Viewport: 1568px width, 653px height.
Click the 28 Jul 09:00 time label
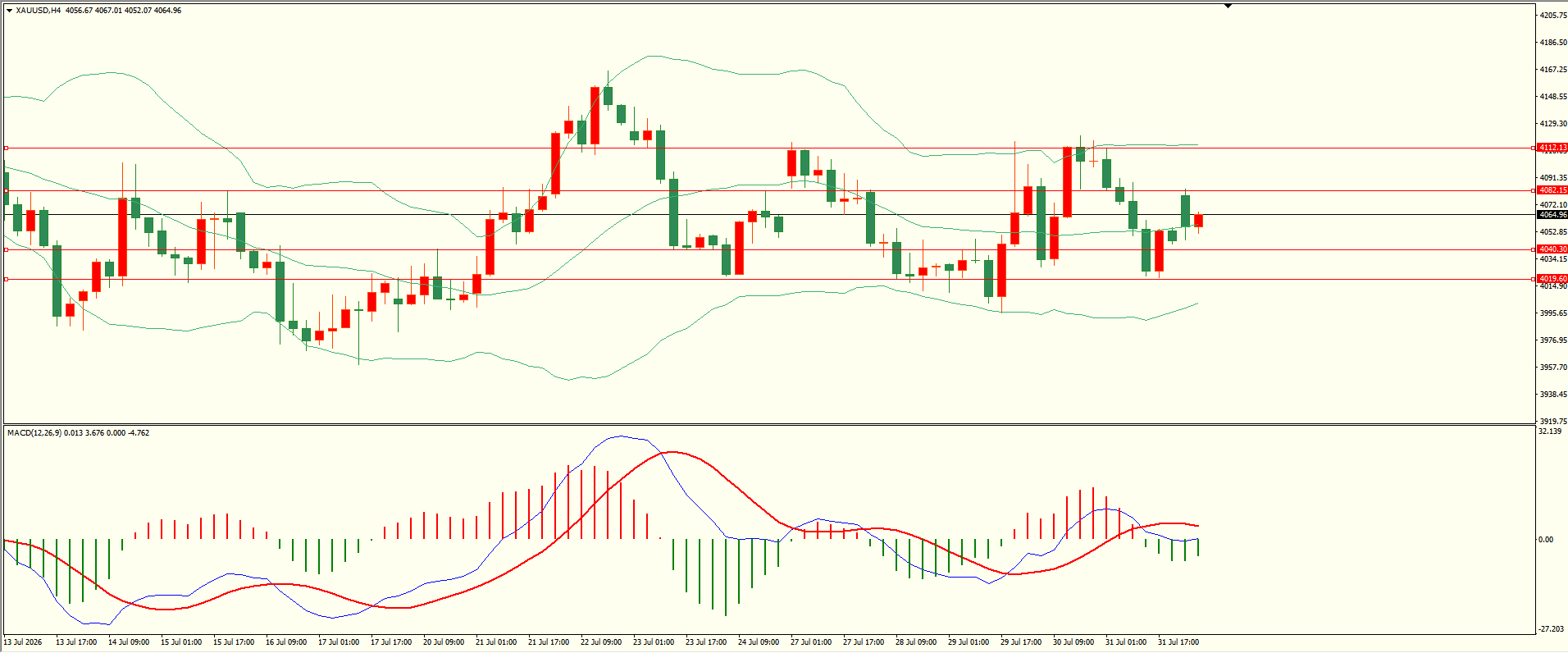[916, 642]
